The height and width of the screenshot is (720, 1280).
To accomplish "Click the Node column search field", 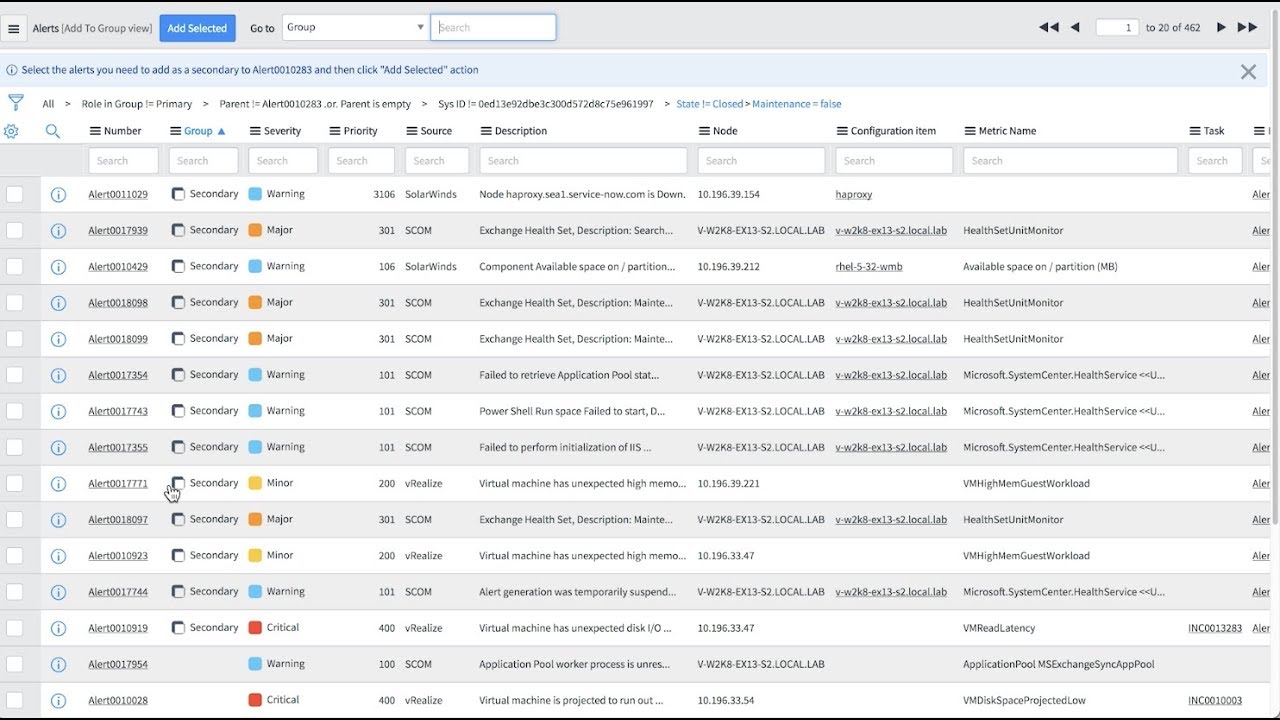I will (761, 161).
